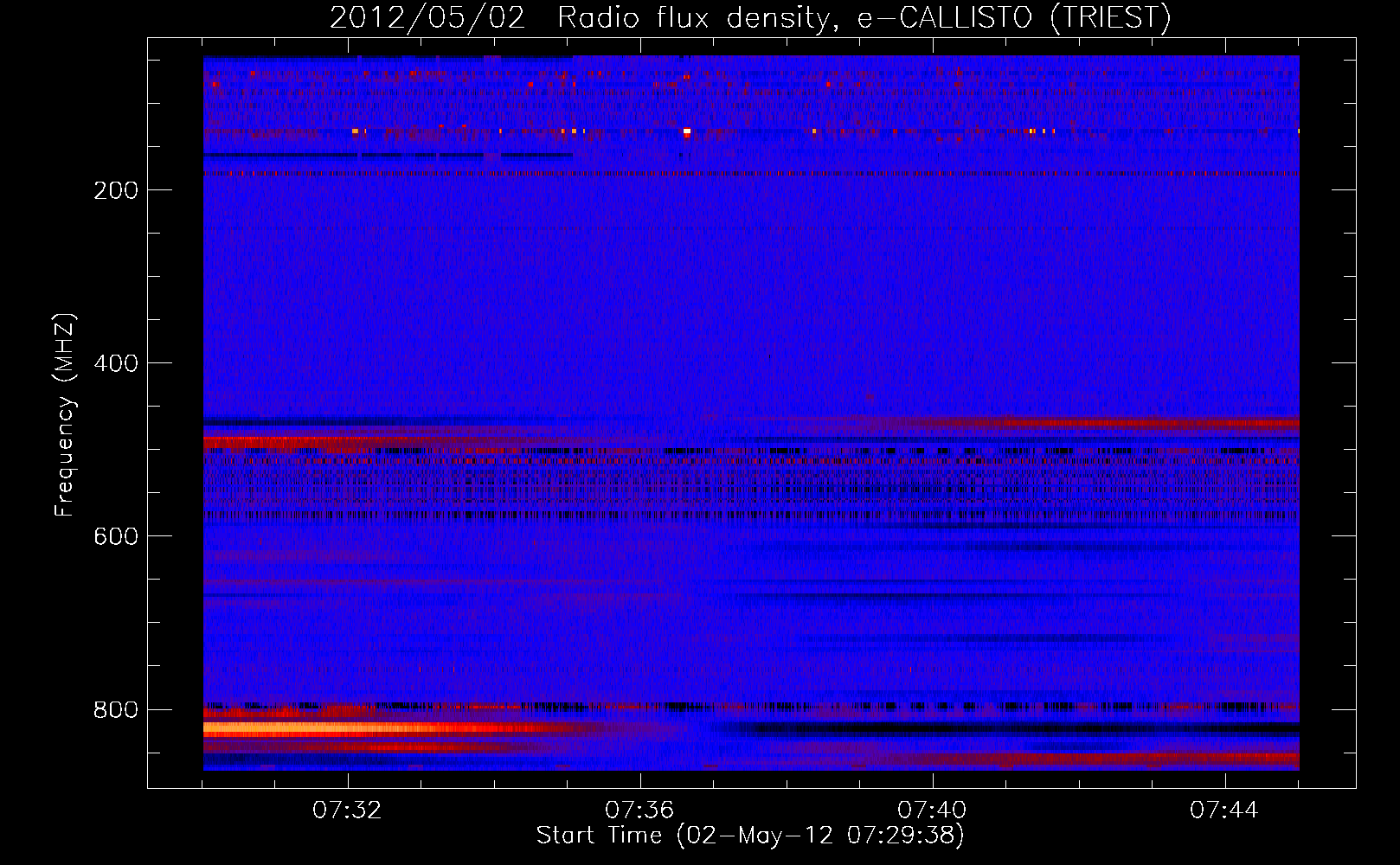Click the 200 frequency tick label
This screenshot has width=1400, height=865.
tap(116, 190)
